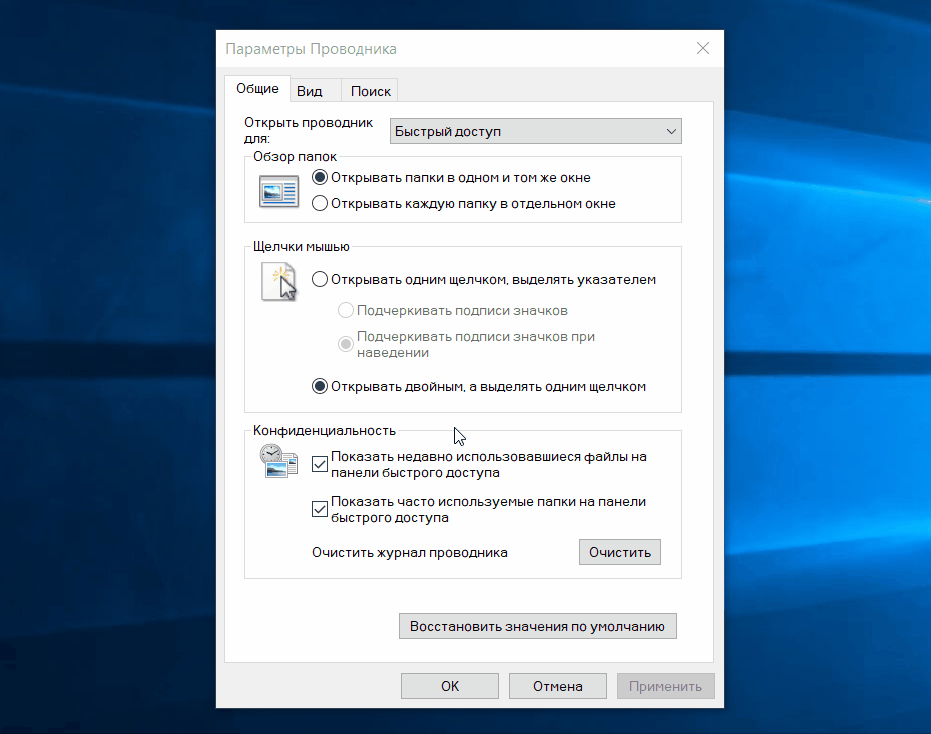The height and width of the screenshot is (734, 931).
Task: Click the Очистить button
Action: (x=620, y=552)
